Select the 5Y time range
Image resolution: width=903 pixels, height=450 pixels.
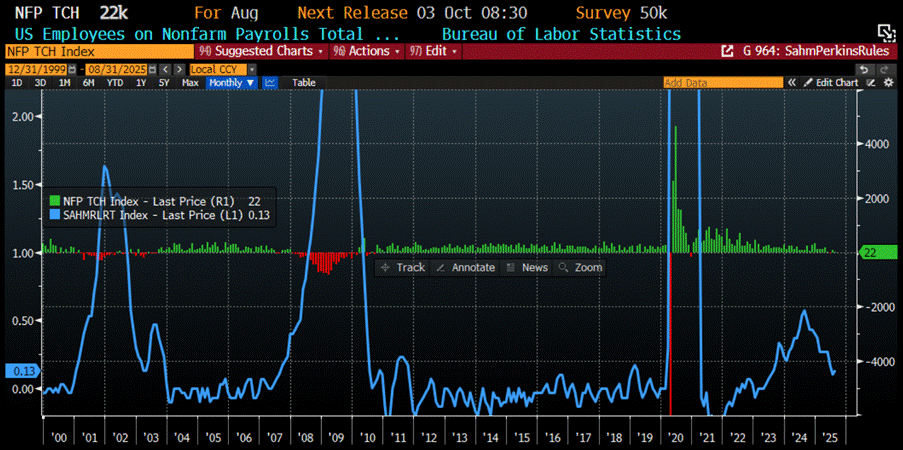pos(164,82)
